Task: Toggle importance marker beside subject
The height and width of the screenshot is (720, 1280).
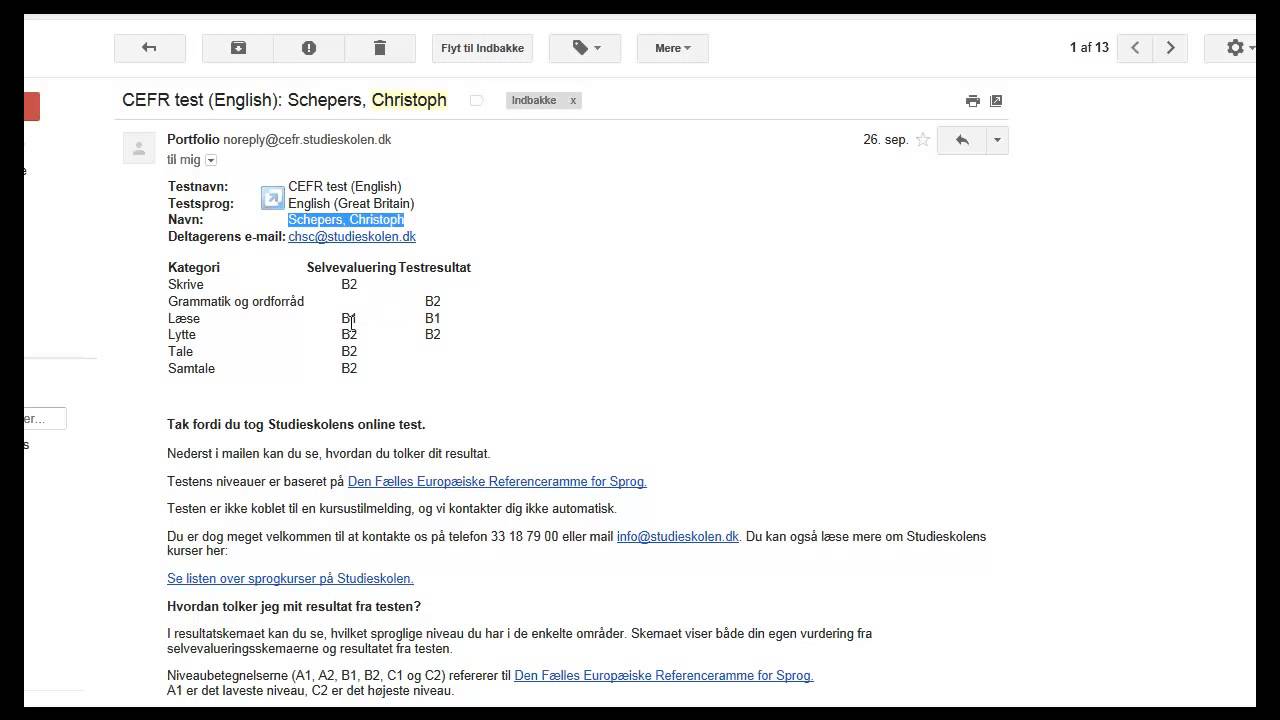Action: (476, 100)
